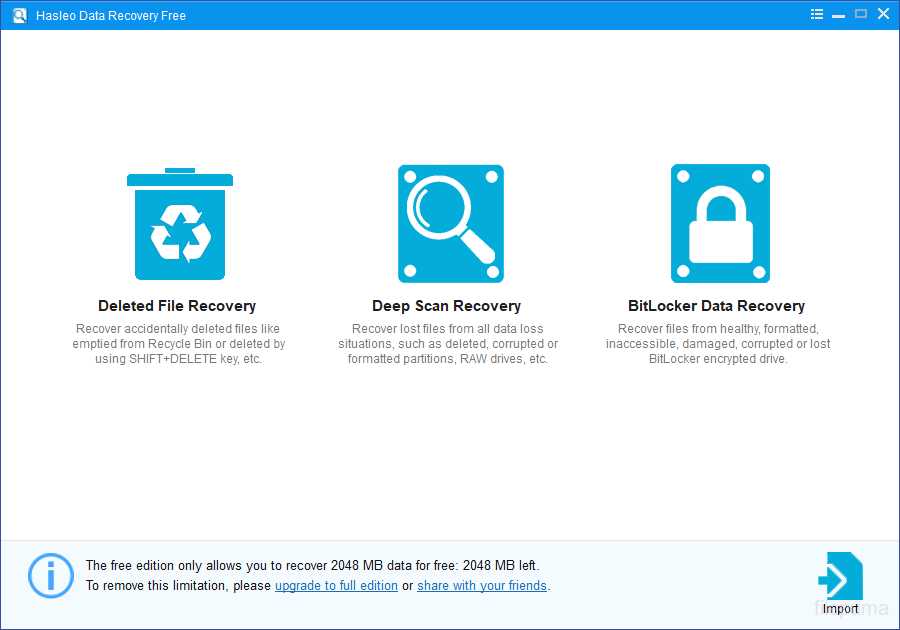
Task: Close the Hasleo Data Recovery window
Action: click(x=883, y=14)
